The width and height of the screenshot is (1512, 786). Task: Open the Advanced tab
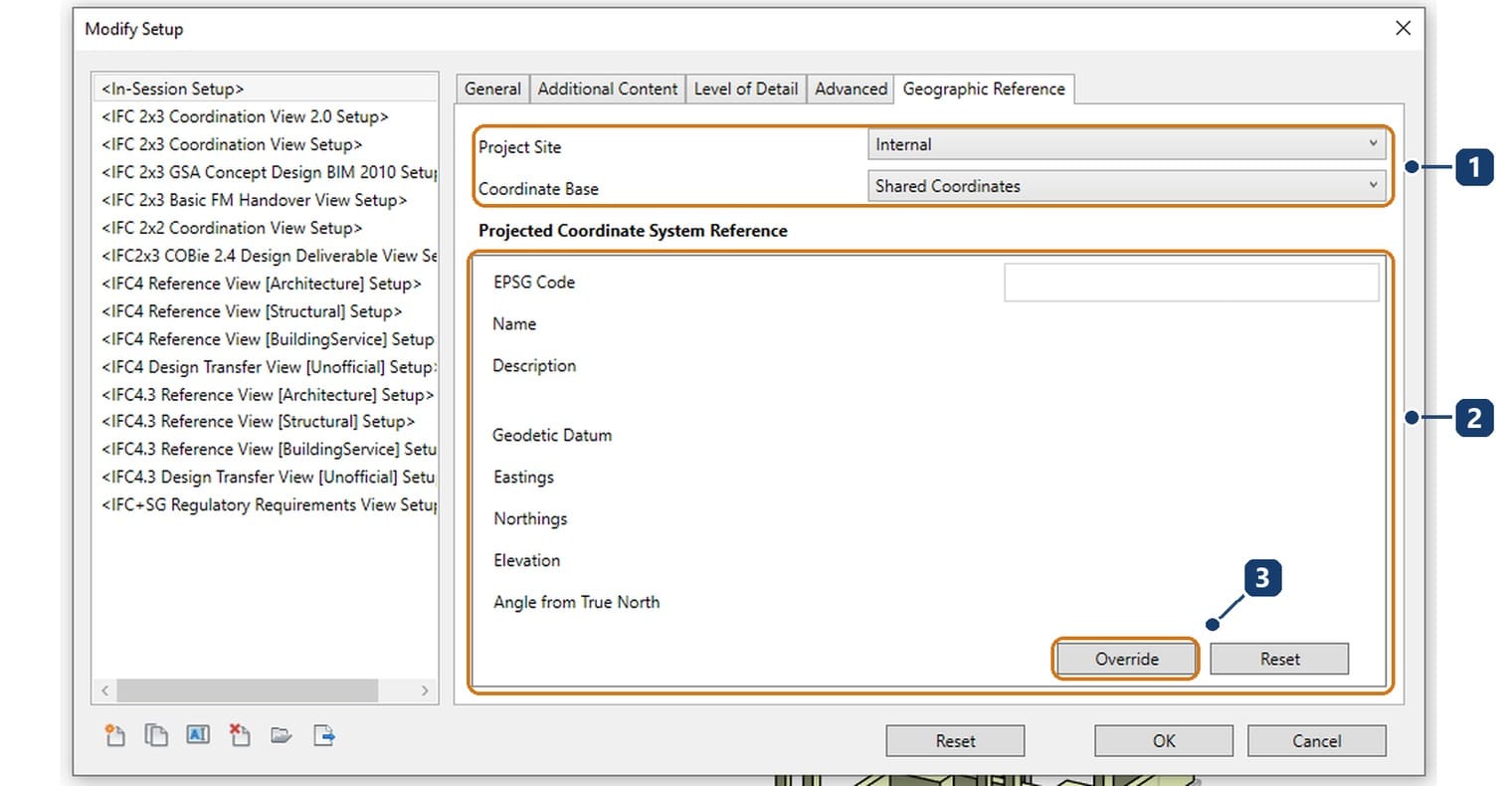pos(850,89)
